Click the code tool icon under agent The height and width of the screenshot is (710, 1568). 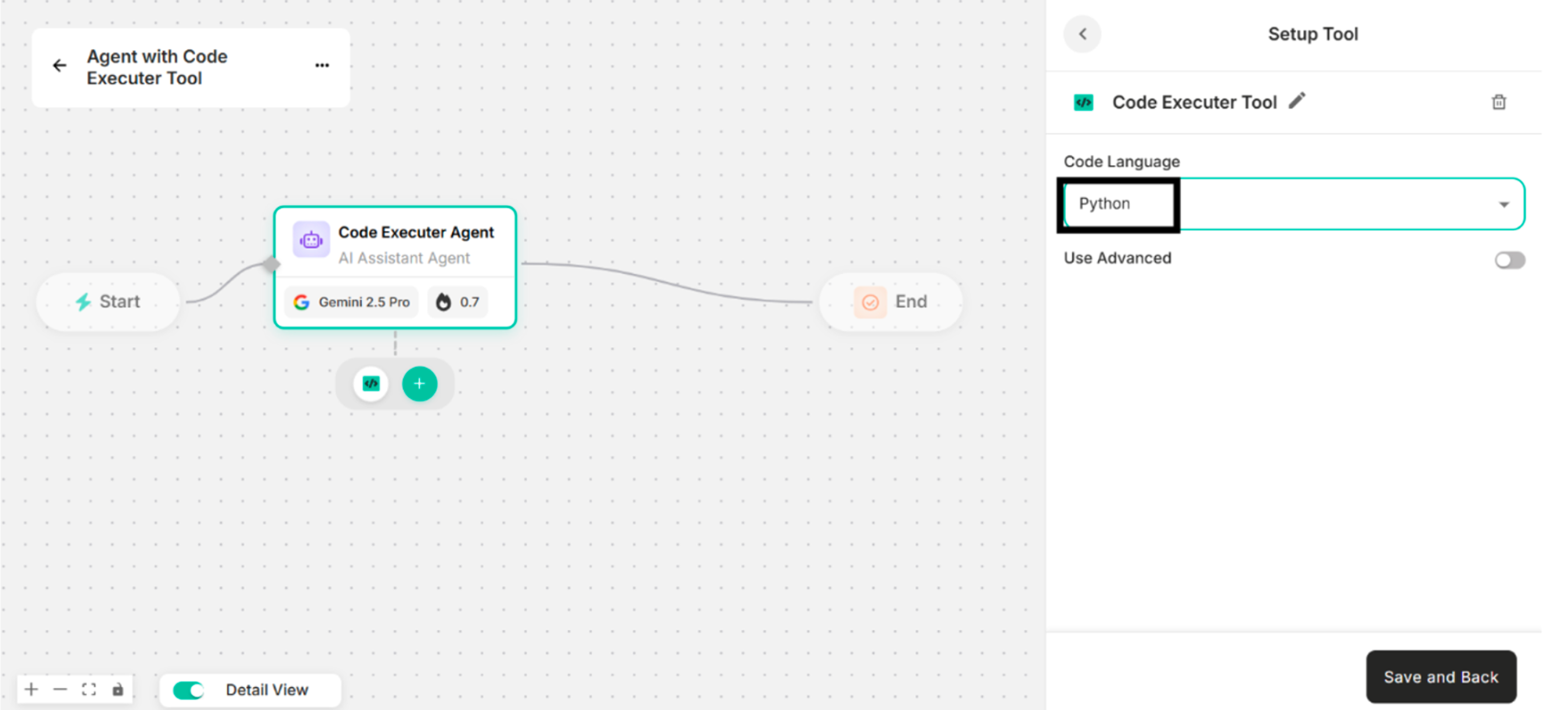pos(371,384)
